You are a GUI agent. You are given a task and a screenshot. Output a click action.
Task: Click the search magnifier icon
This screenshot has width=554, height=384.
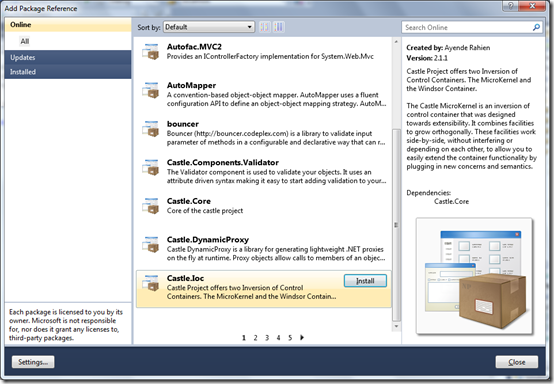[536, 27]
